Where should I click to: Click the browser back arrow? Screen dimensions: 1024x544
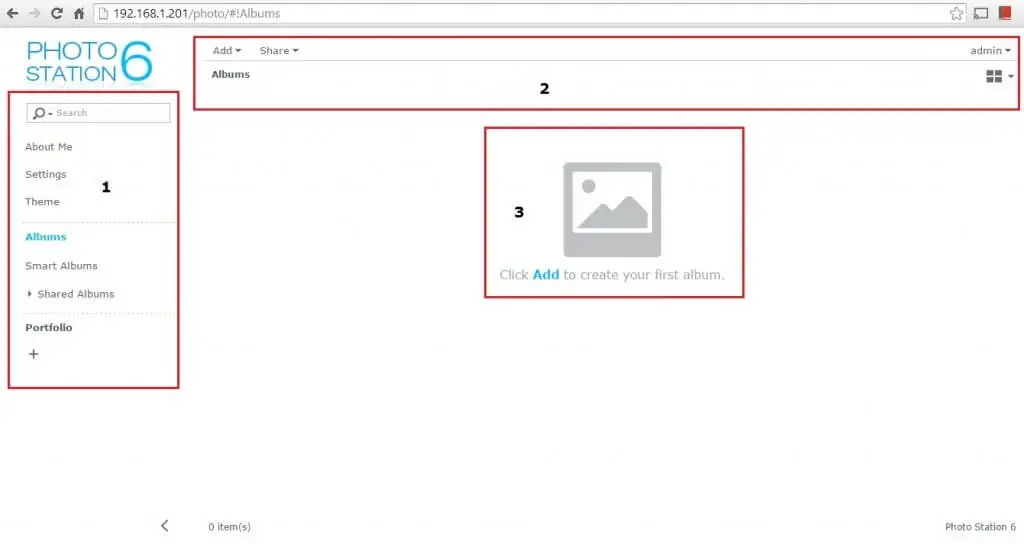point(13,14)
